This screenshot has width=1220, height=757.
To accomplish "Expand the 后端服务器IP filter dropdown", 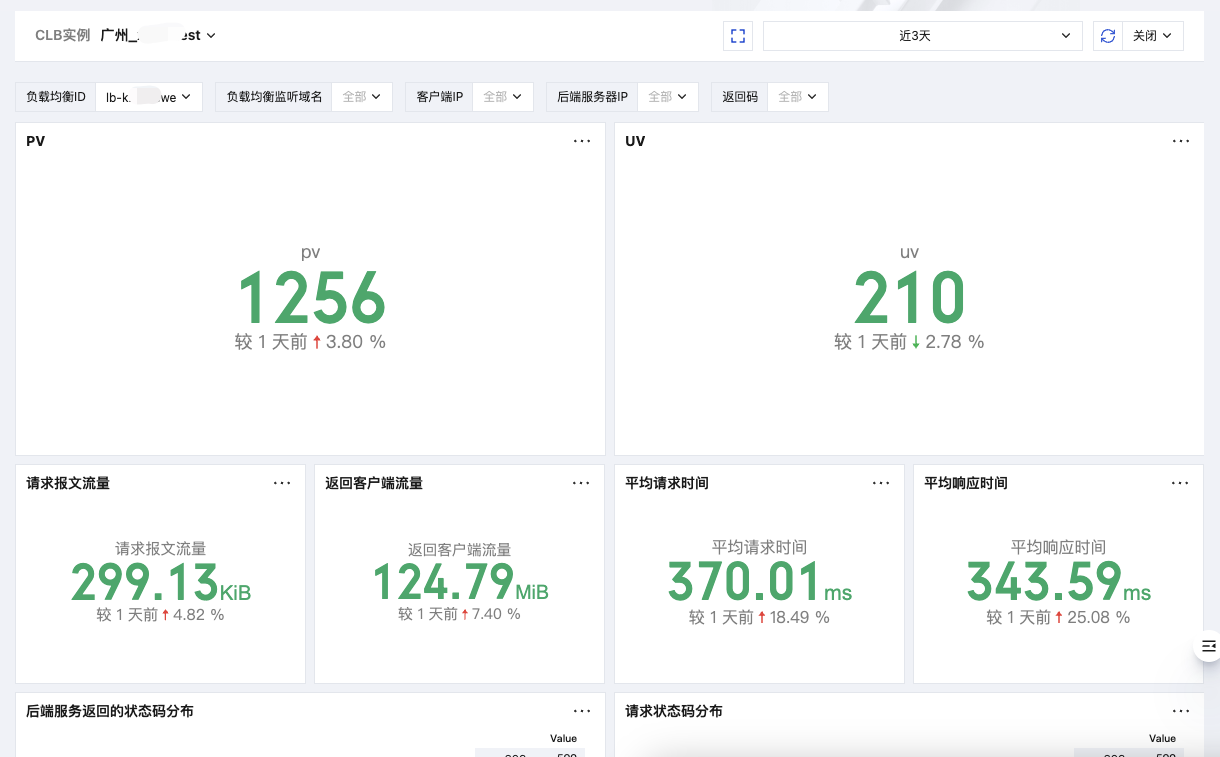I will point(667,97).
